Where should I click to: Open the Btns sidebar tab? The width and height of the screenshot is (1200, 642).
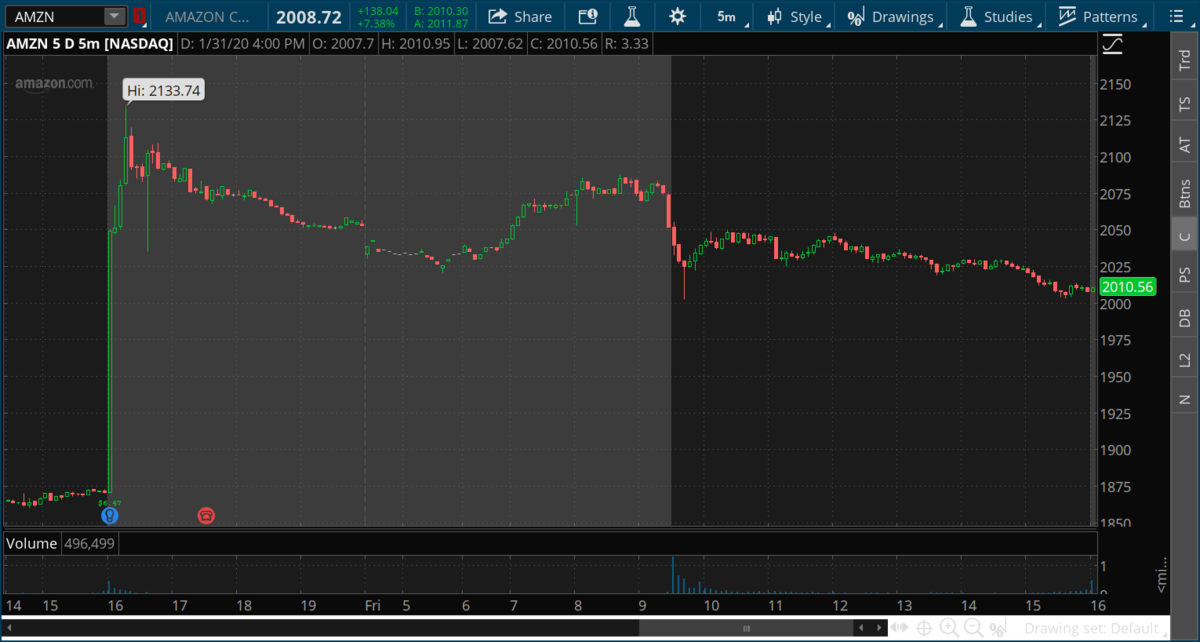click(1185, 192)
